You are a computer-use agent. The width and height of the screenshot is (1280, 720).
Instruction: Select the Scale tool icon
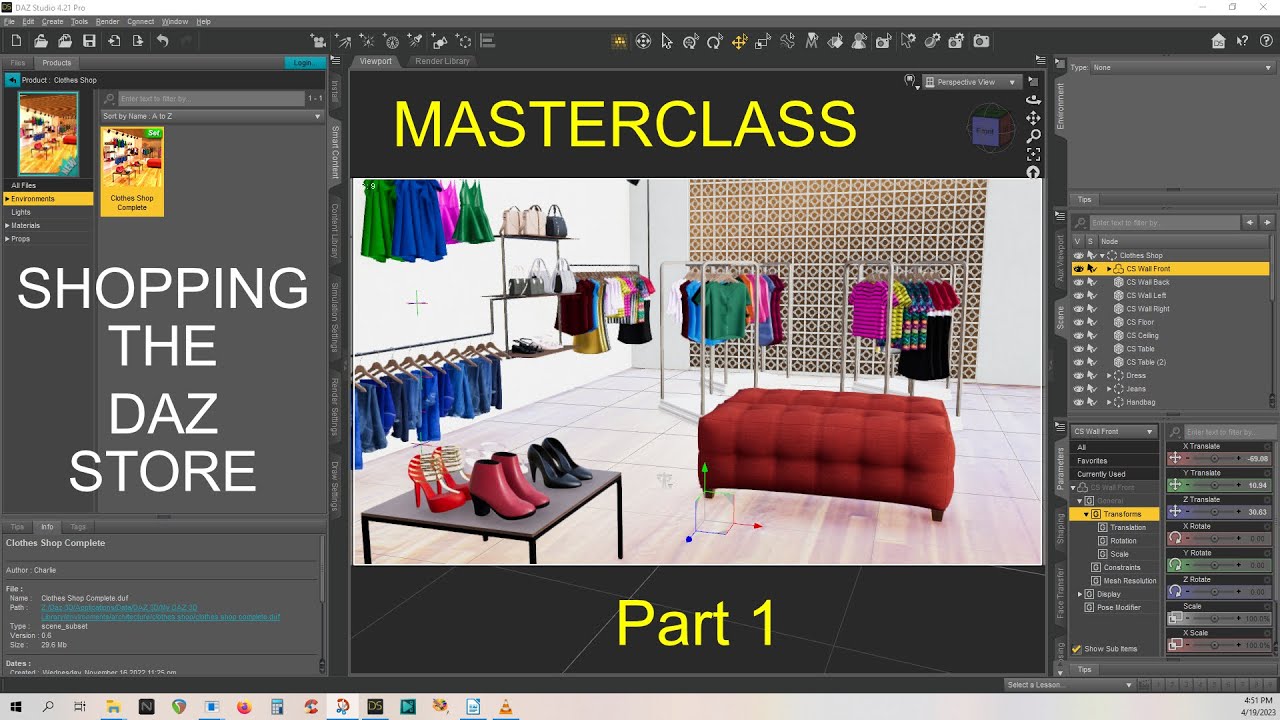763,41
